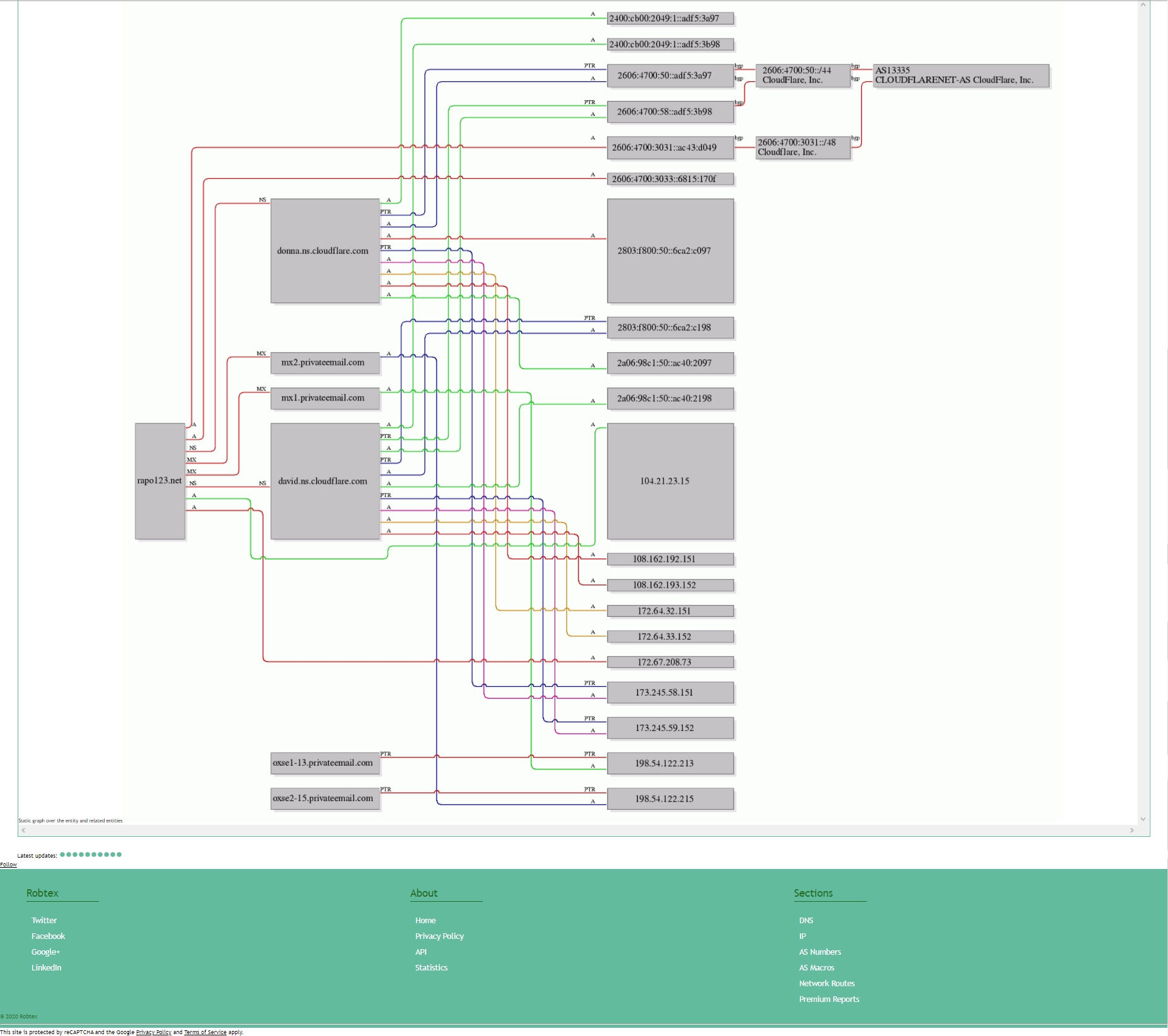The width and height of the screenshot is (1168, 1036).
Task: Click the mx1.privateemail.com node
Action: (x=325, y=398)
